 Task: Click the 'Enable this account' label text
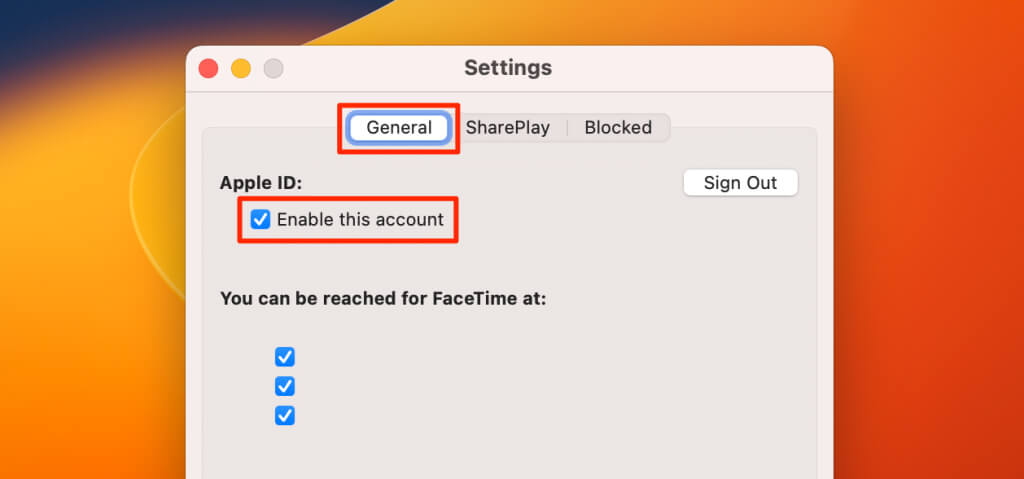tap(360, 220)
